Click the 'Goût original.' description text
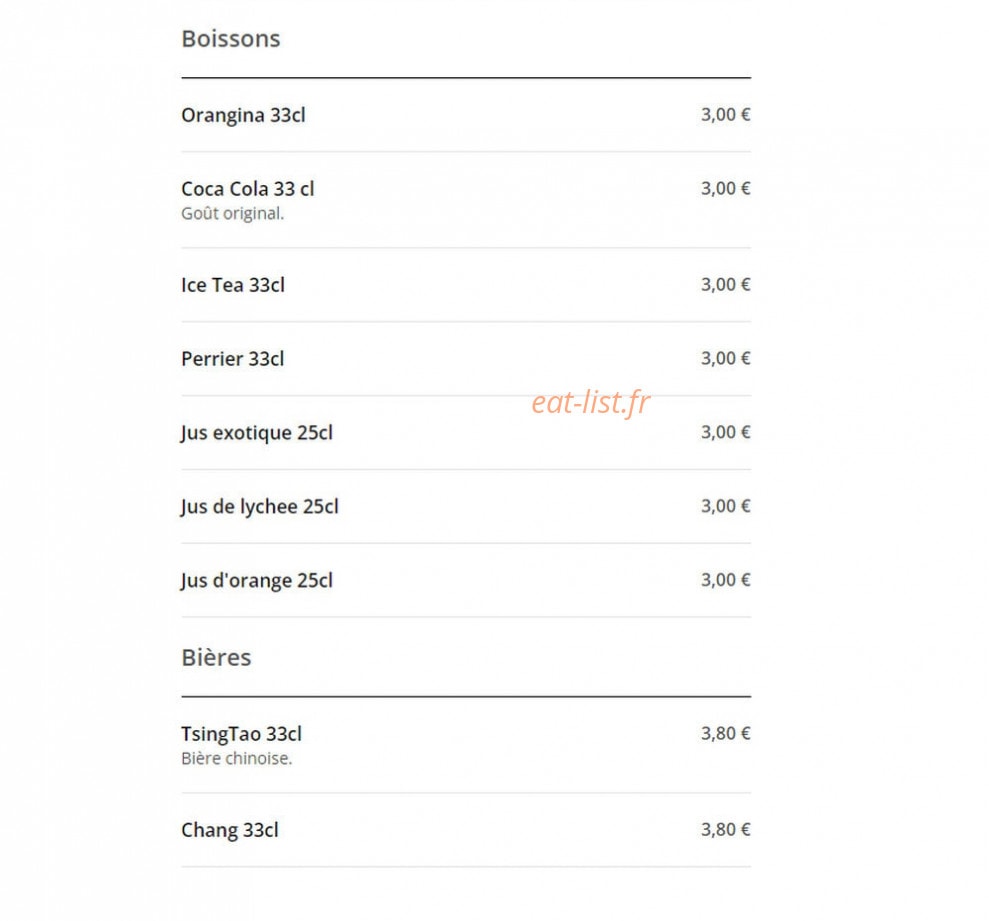Viewport: 989px width, 921px height. 233,214
